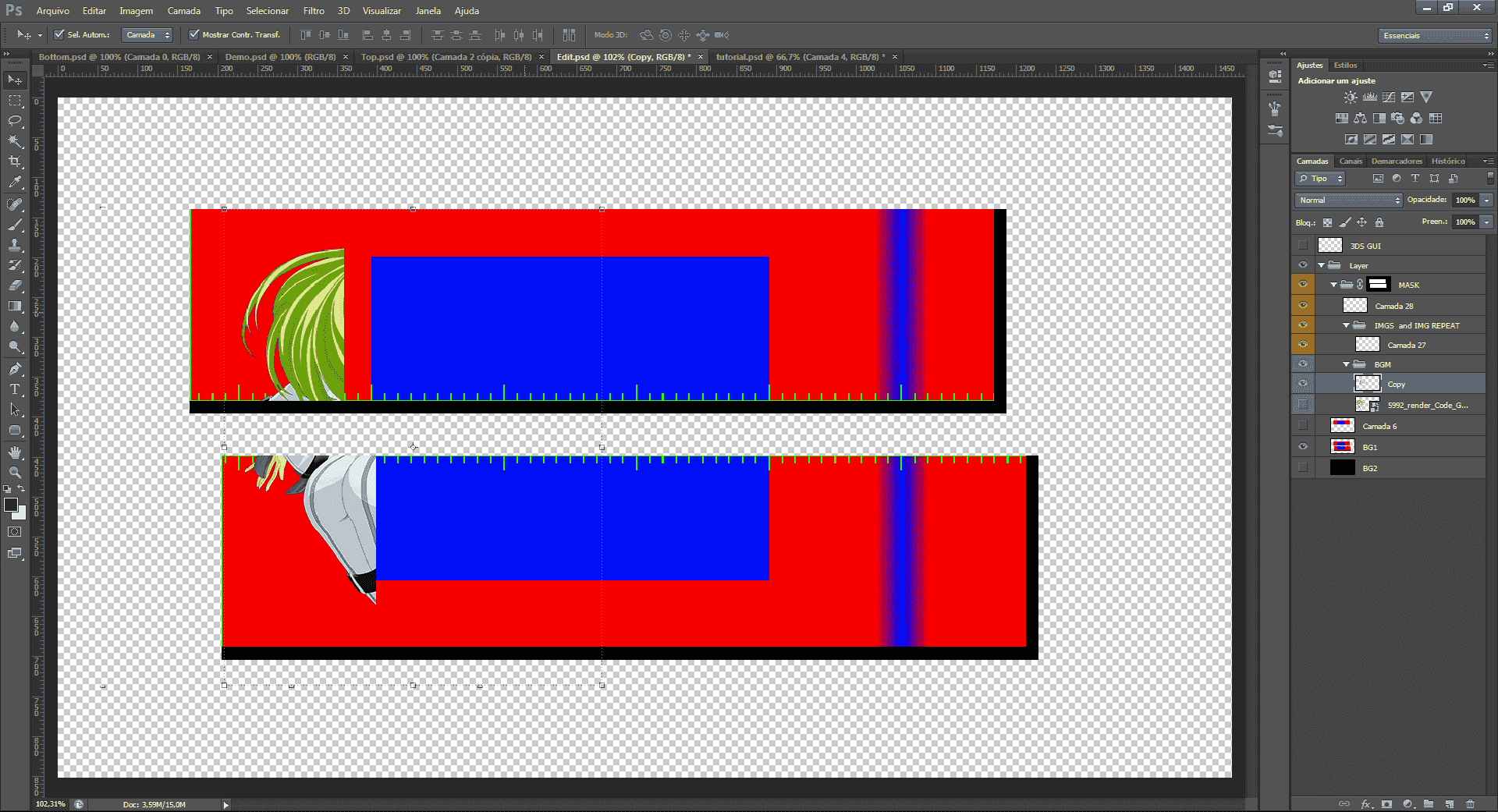This screenshot has height=812, width=1498.
Task: Select the Pen tool
Action: pyautogui.click(x=15, y=369)
